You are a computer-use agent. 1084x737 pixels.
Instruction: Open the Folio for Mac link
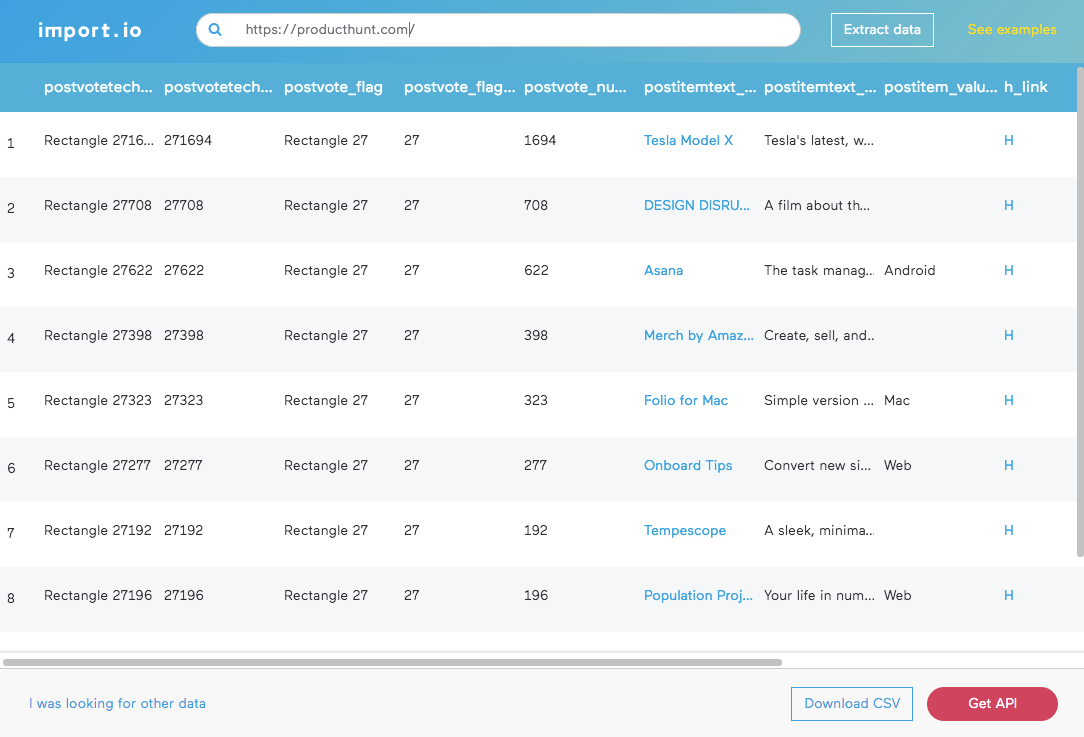[x=686, y=400]
